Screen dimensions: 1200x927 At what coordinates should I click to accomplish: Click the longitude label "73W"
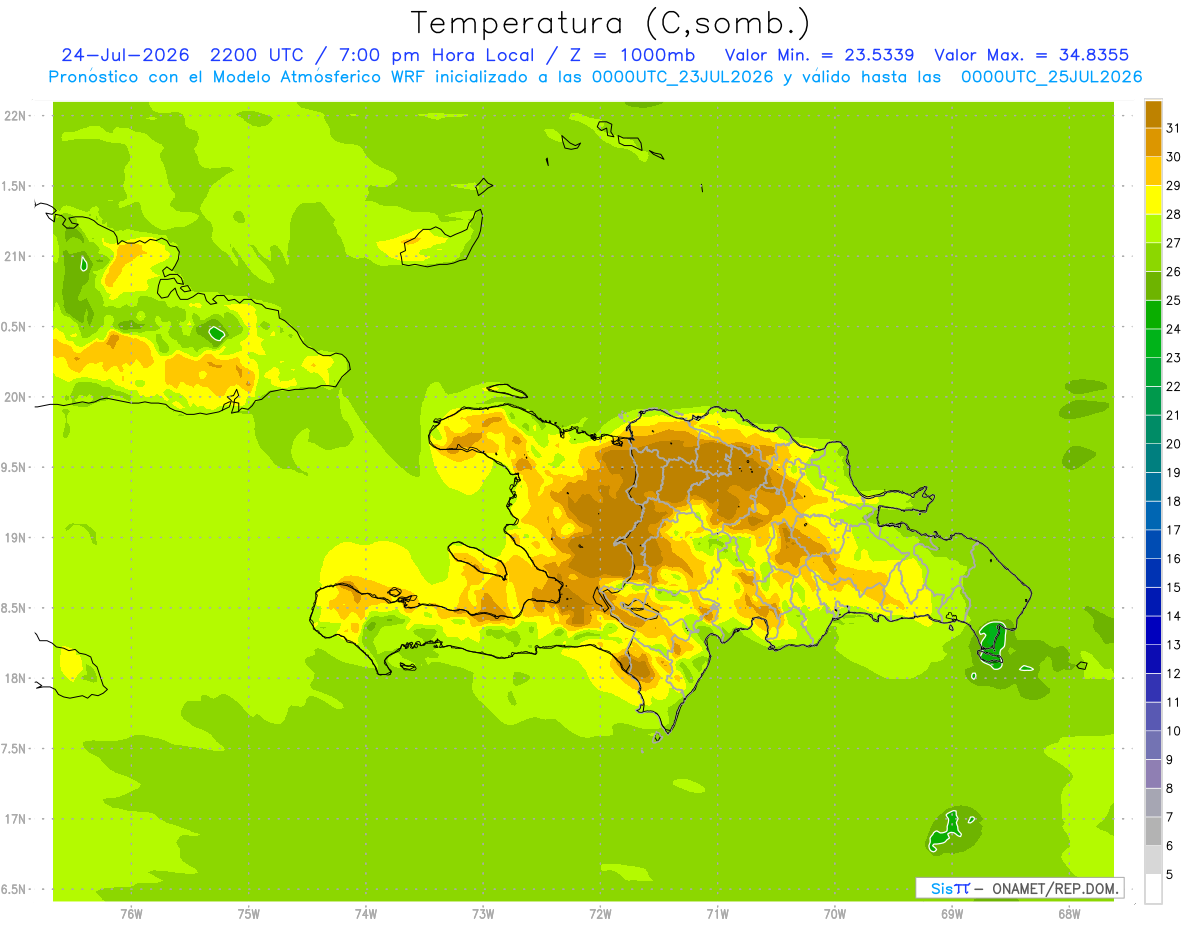click(x=483, y=913)
